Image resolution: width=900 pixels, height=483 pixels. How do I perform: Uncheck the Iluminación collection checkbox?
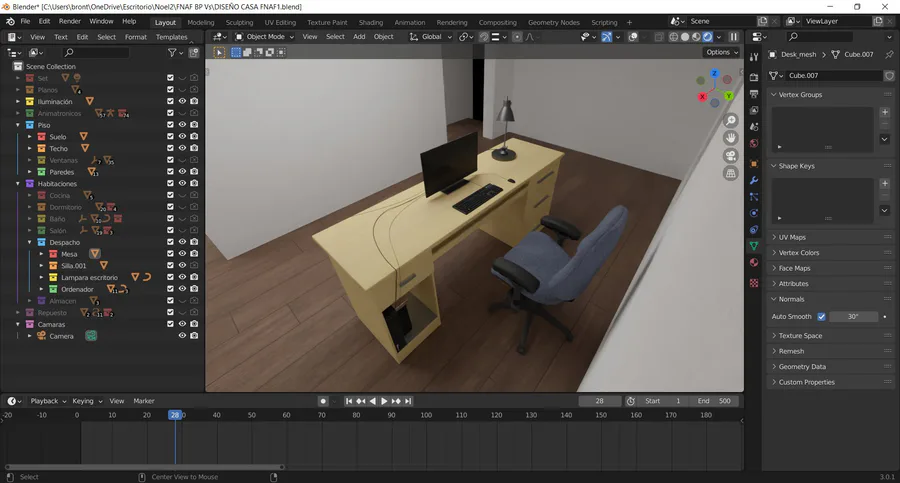click(170, 101)
